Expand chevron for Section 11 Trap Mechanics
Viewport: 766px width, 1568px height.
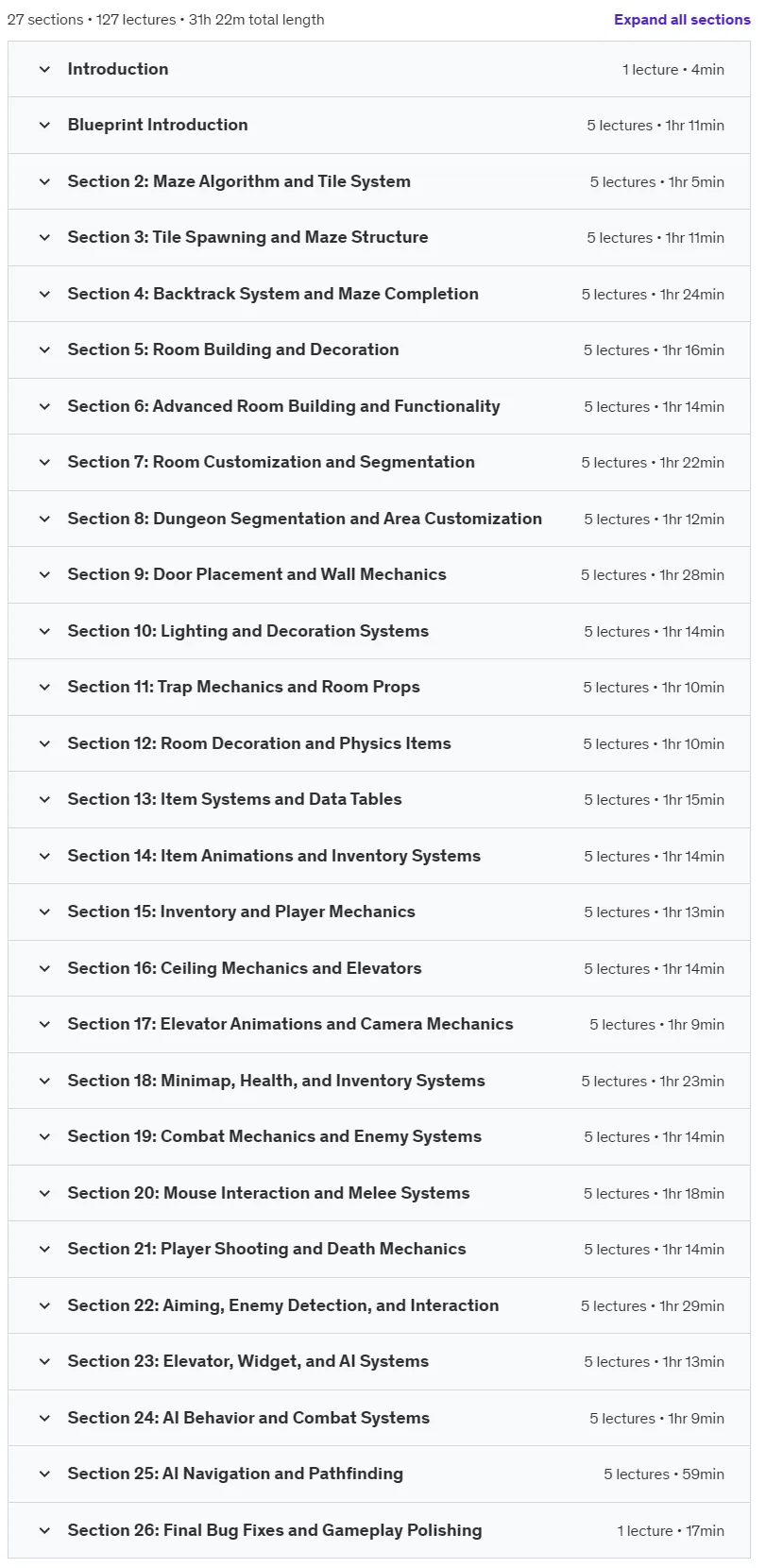44,687
